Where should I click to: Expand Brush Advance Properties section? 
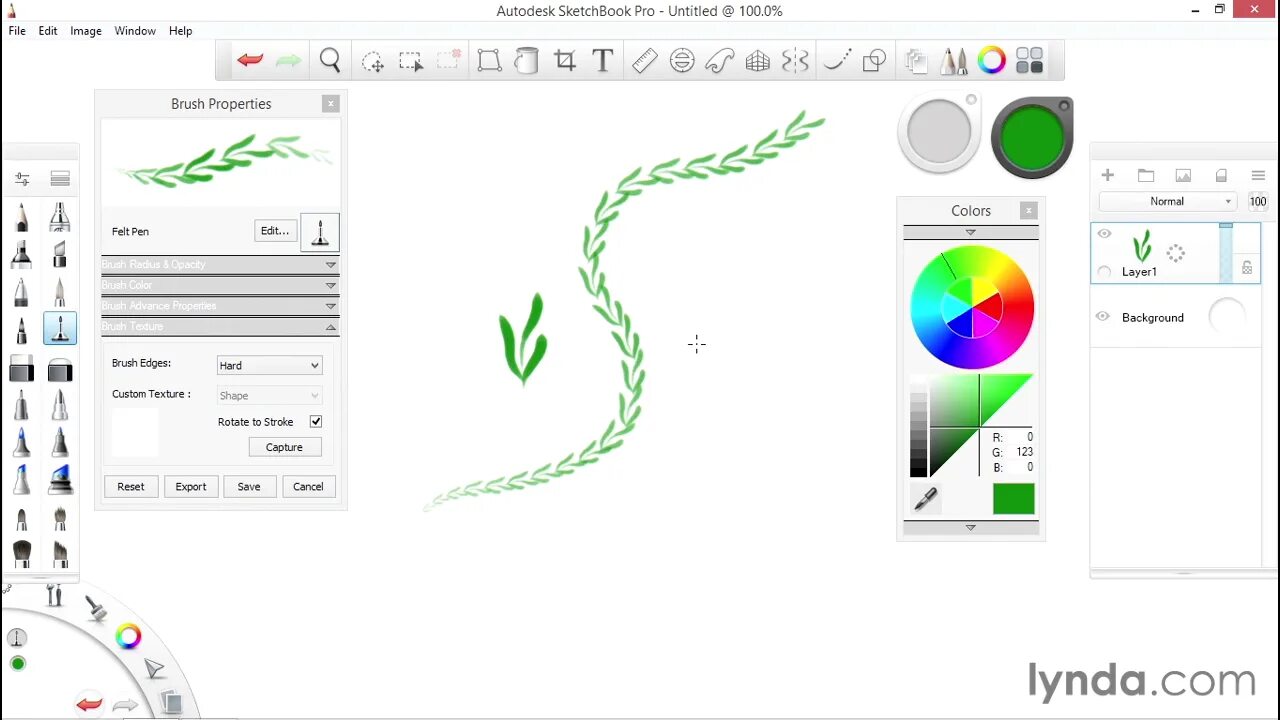pos(220,306)
